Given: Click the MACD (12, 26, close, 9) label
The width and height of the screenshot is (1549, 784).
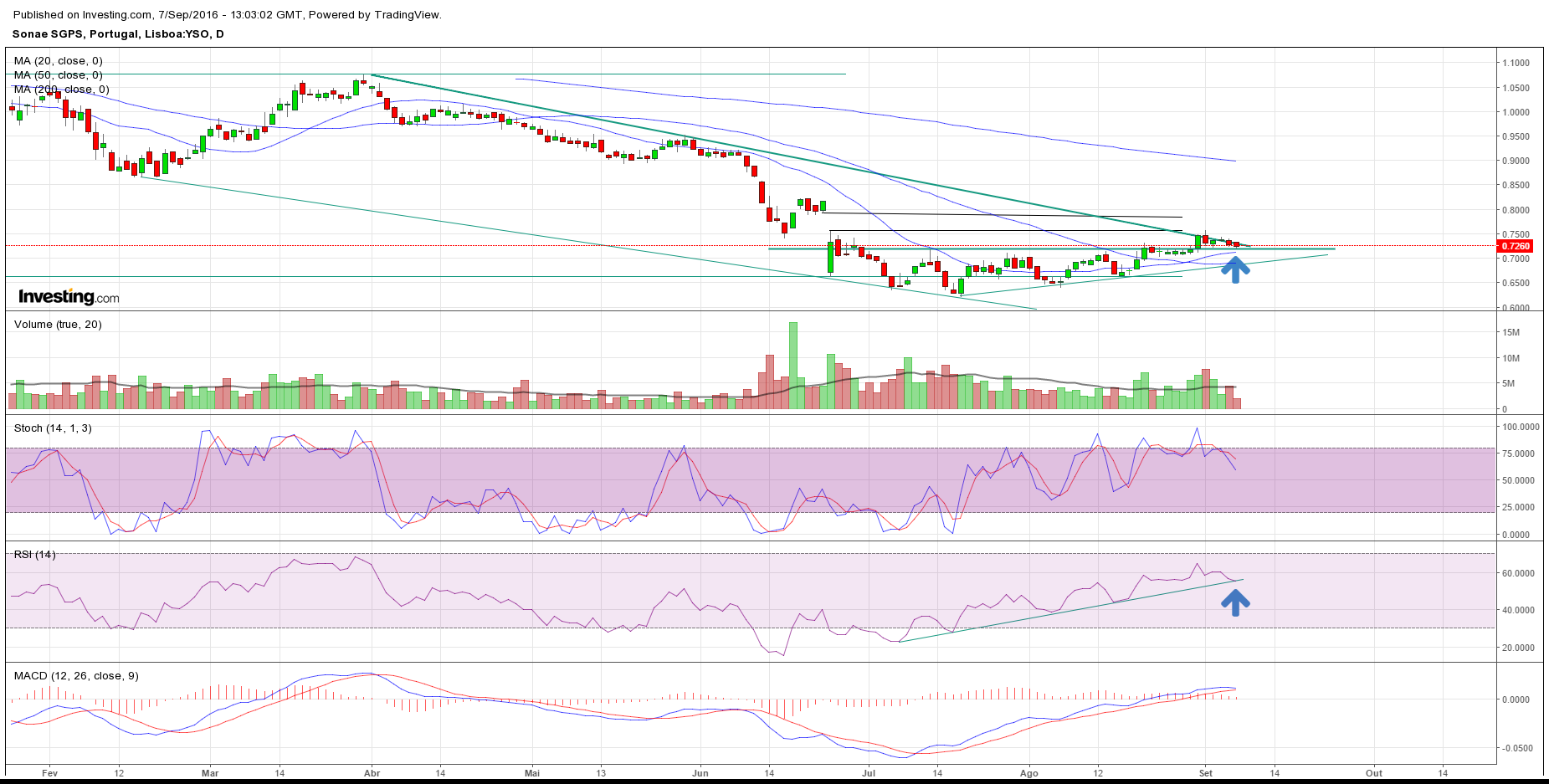Looking at the screenshot, I should point(76,676).
